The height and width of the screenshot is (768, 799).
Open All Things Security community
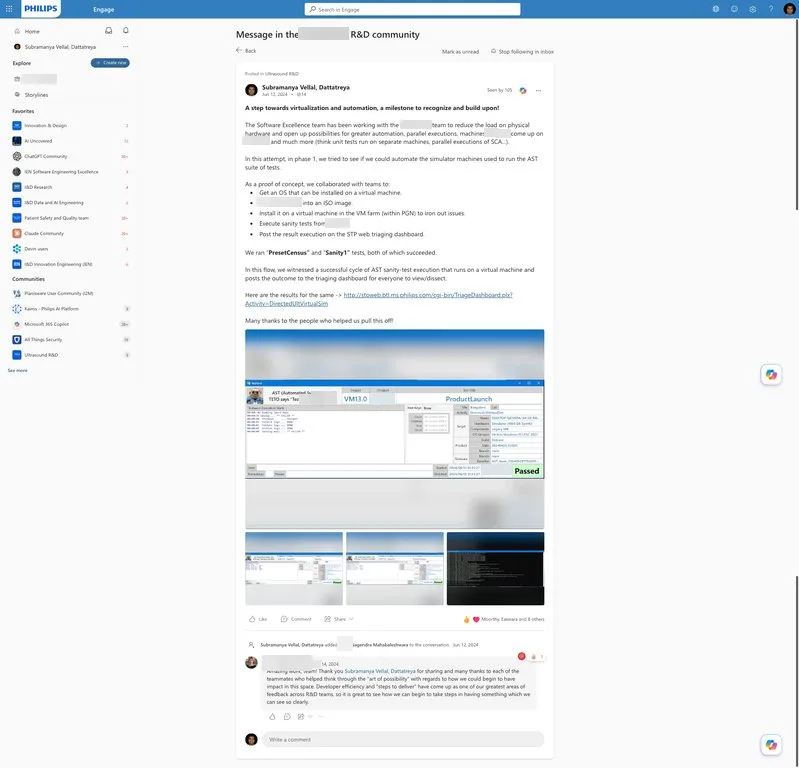click(70, 339)
